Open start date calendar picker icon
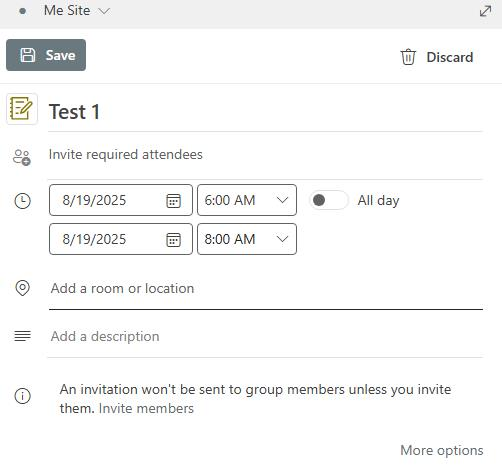 coord(173,201)
